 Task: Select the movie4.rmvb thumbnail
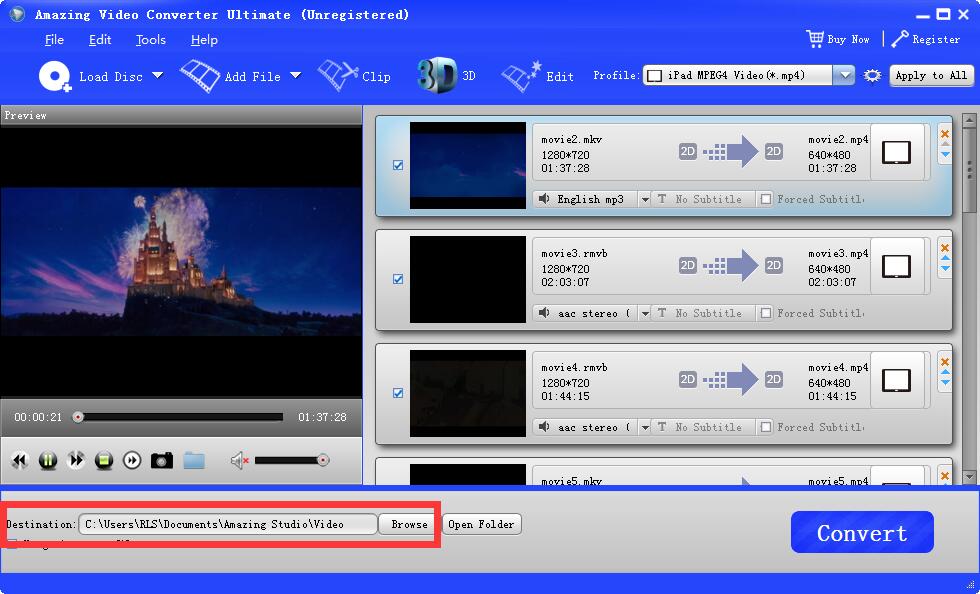[x=468, y=393]
